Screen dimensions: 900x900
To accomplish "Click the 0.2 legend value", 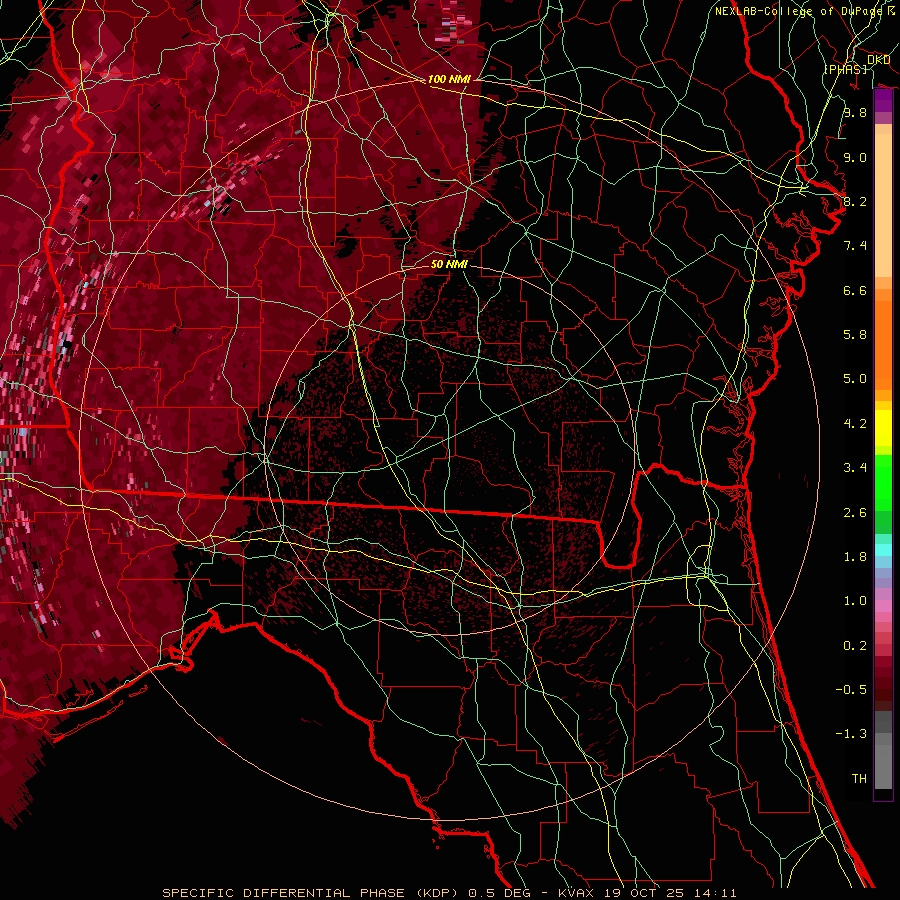I will point(855,645).
